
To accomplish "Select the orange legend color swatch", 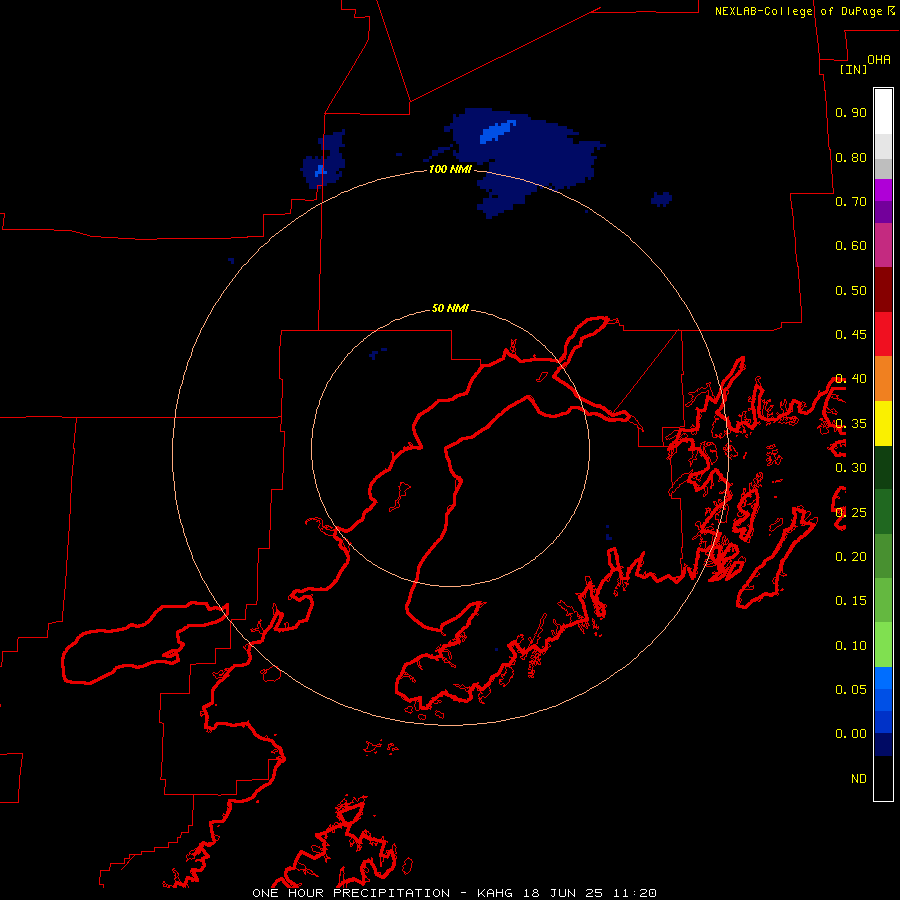I will [x=883, y=379].
